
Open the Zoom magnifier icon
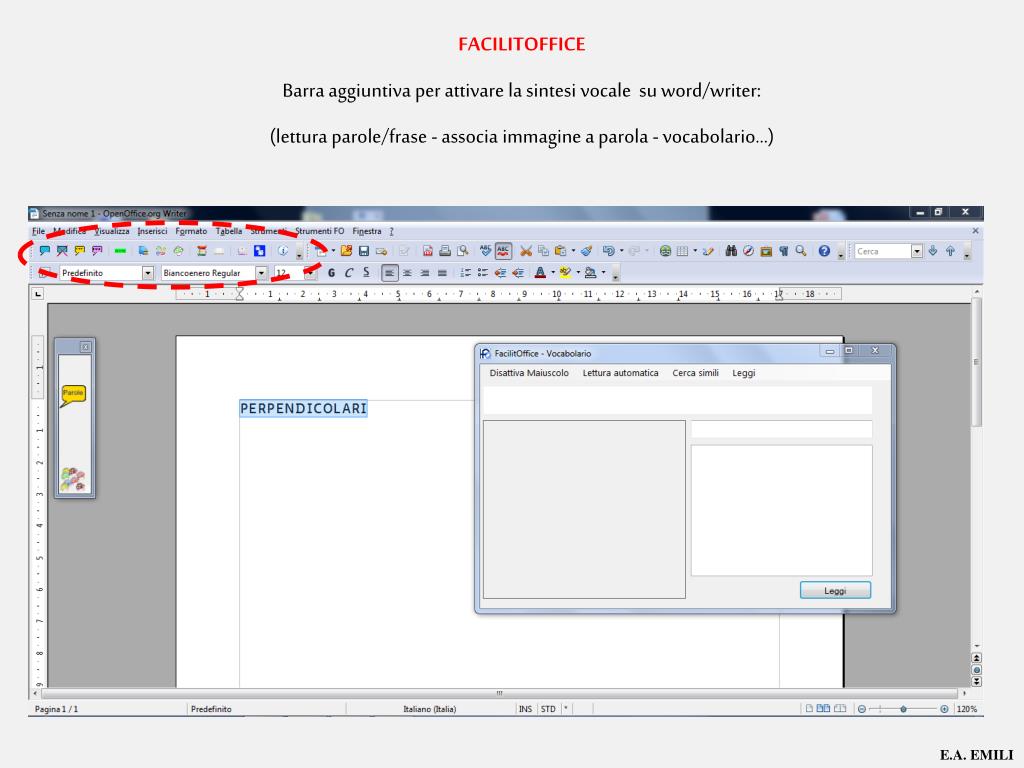[801, 251]
